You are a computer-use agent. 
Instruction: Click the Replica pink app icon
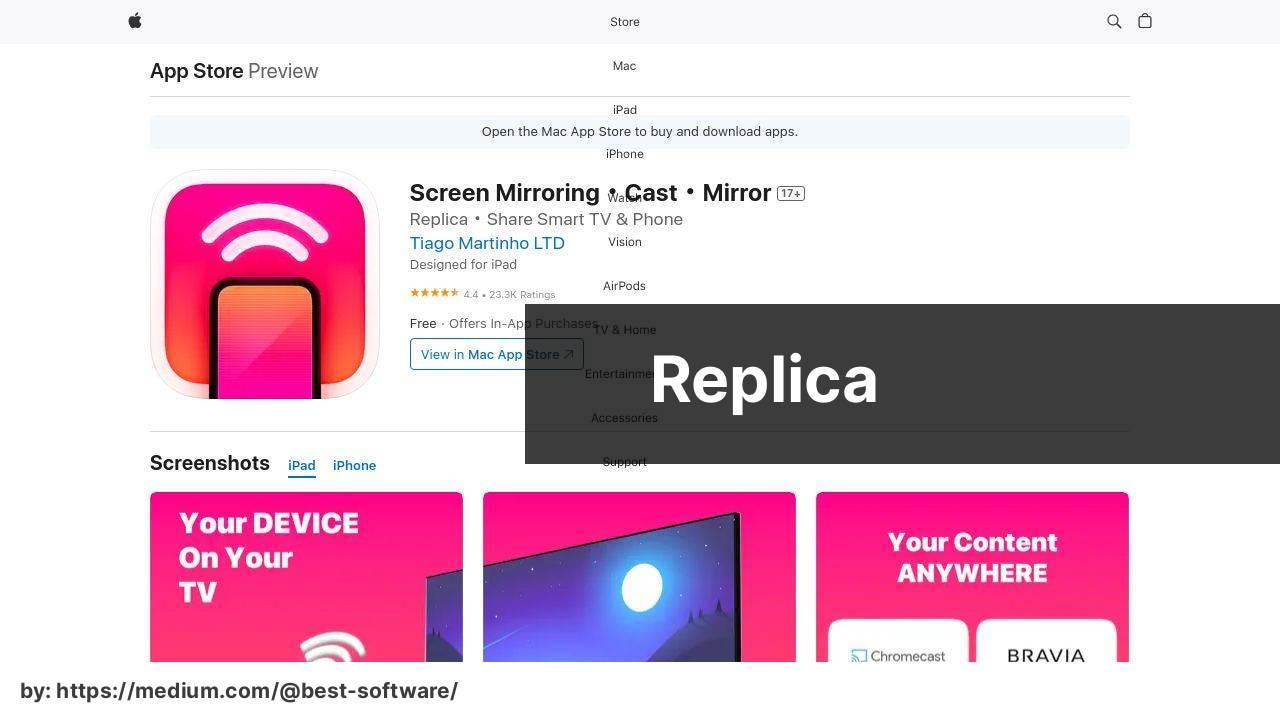point(265,284)
